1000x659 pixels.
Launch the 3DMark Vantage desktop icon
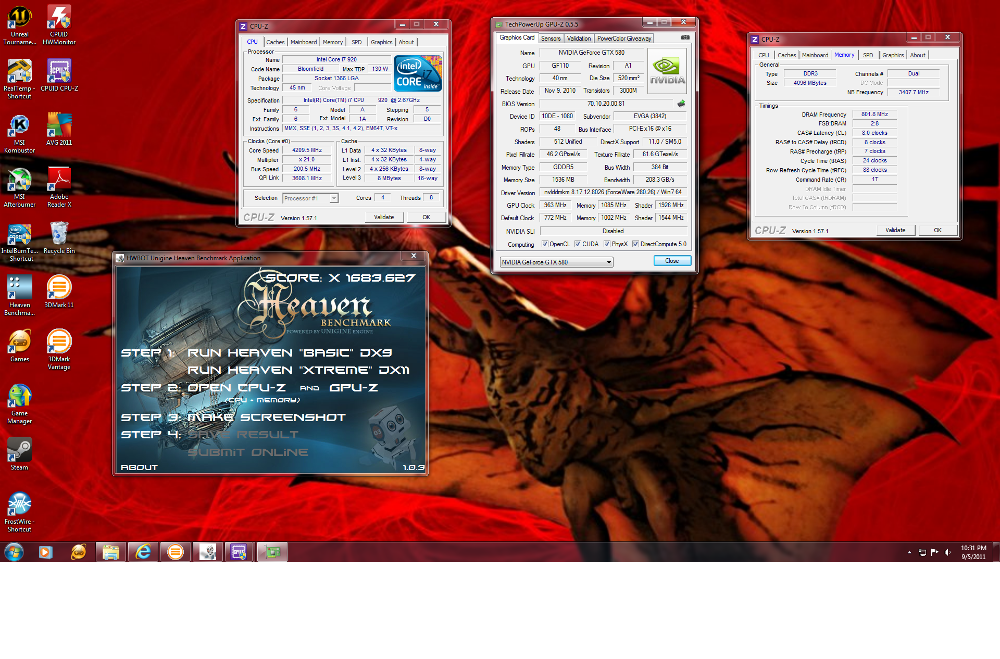click(x=59, y=350)
